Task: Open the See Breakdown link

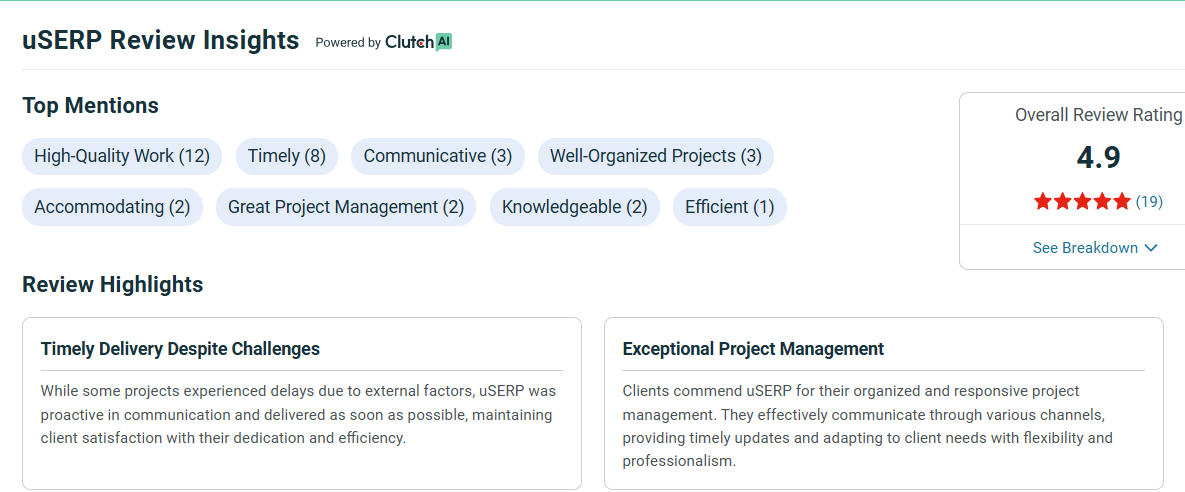Action: [1085, 248]
